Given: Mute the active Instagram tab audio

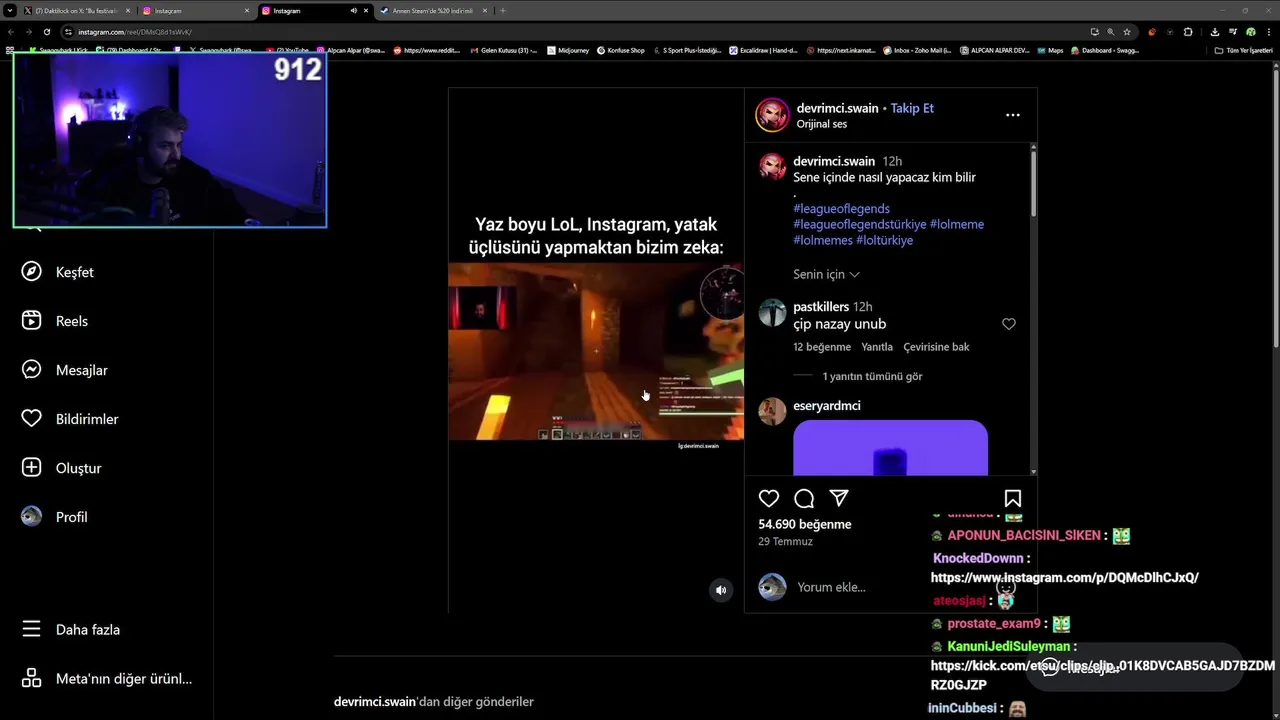Looking at the screenshot, I should pos(354,10).
